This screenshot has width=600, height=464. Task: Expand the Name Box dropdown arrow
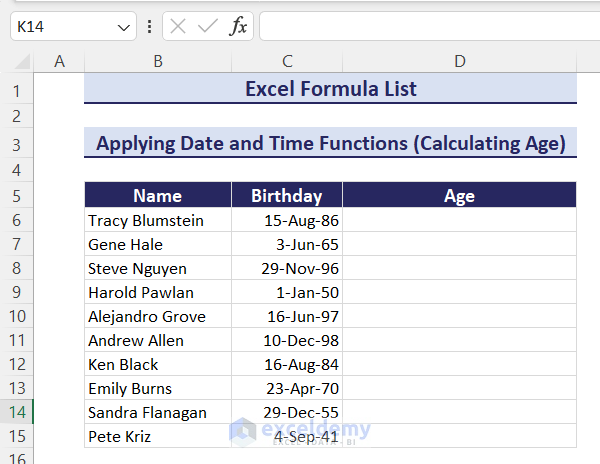tap(124, 27)
